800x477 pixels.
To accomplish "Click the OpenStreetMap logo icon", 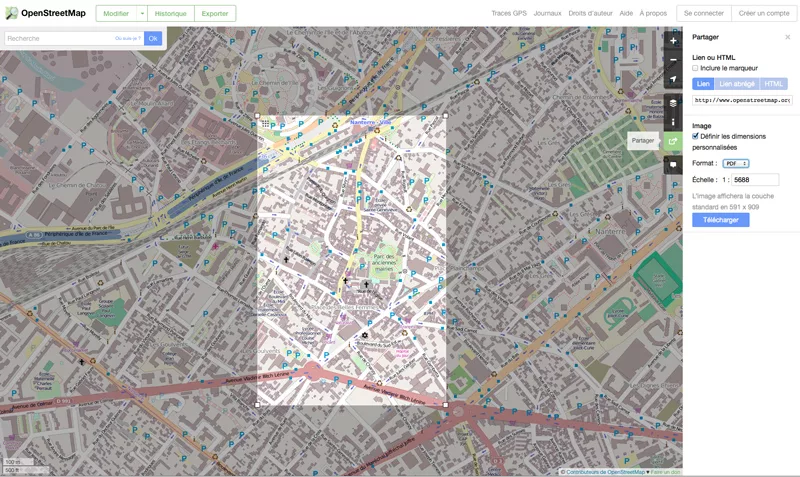I will point(11,13).
